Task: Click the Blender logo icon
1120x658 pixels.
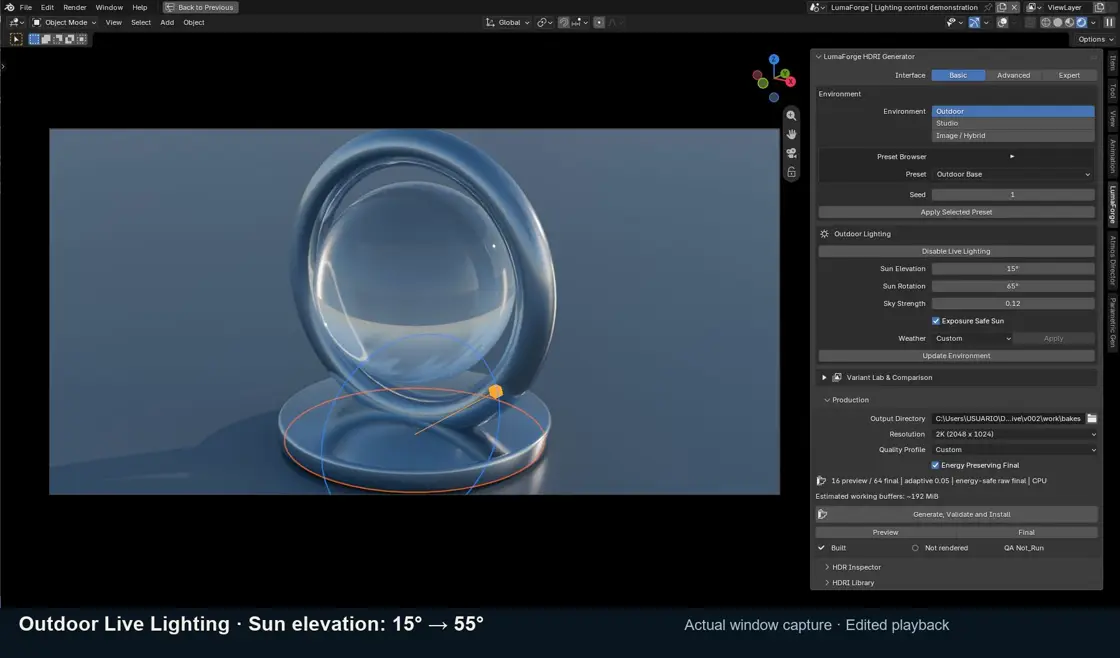Action: click(9, 7)
